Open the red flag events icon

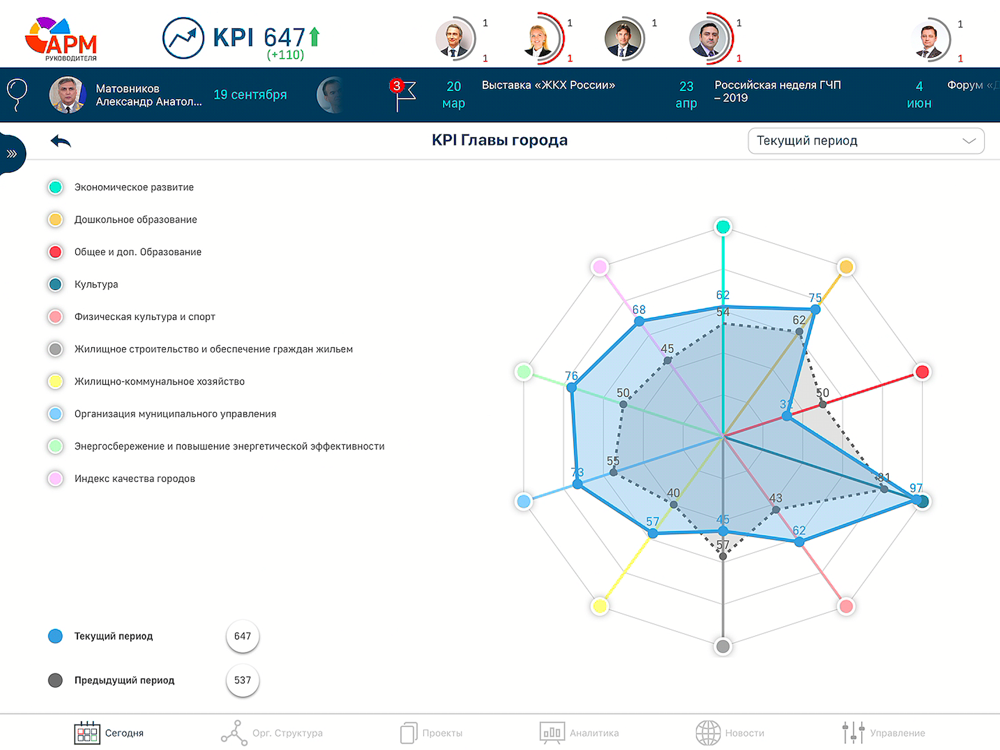[402, 94]
